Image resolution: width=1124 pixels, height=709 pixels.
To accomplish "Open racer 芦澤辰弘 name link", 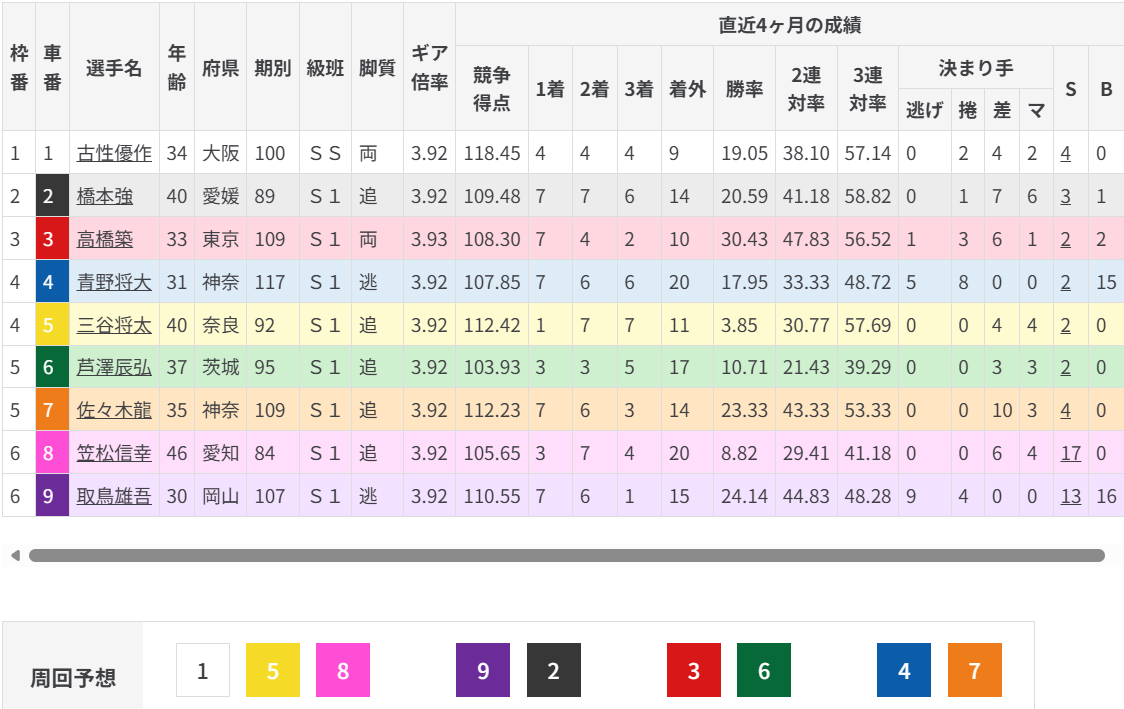I will [x=114, y=368].
